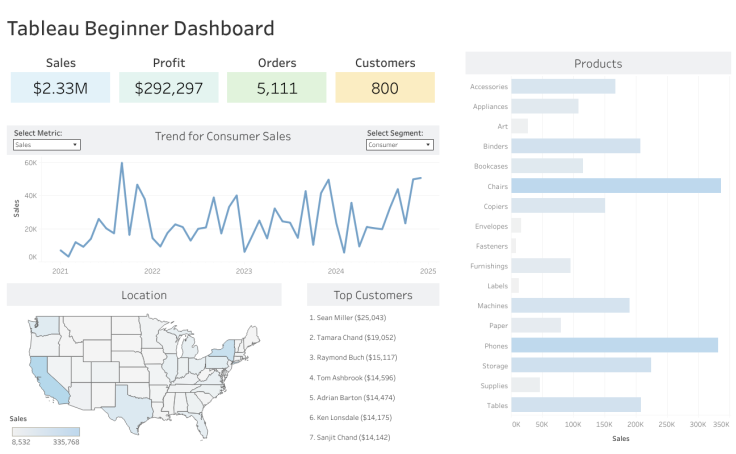Click the Sales color legend gradient

45,431
